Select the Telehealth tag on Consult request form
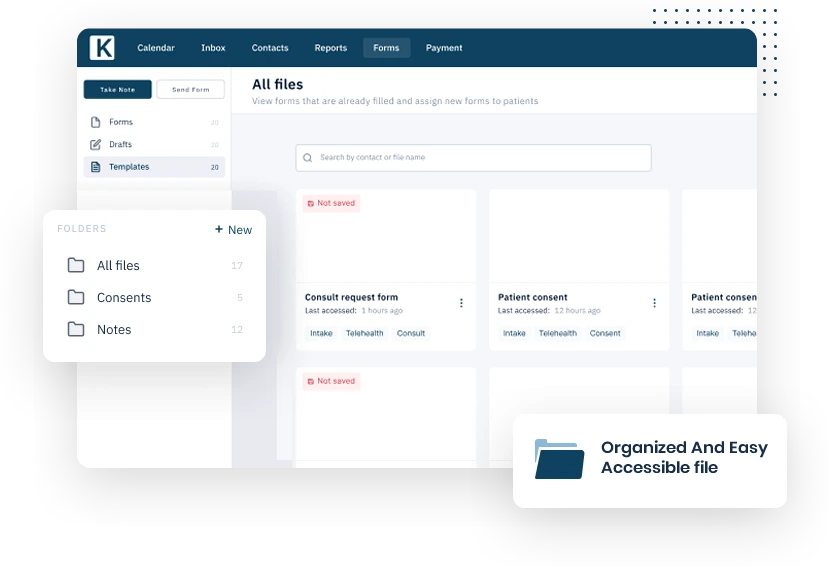The width and height of the screenshot is (829, 566). tap(364, 333)
